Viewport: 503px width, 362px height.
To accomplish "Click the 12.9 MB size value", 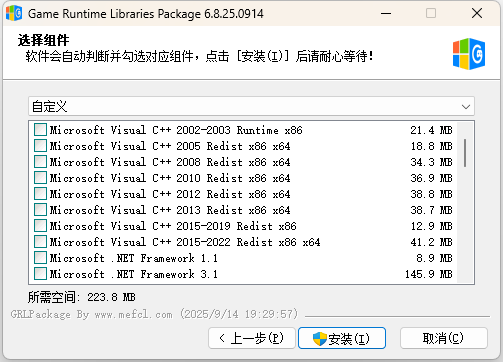I will point(431,226).
